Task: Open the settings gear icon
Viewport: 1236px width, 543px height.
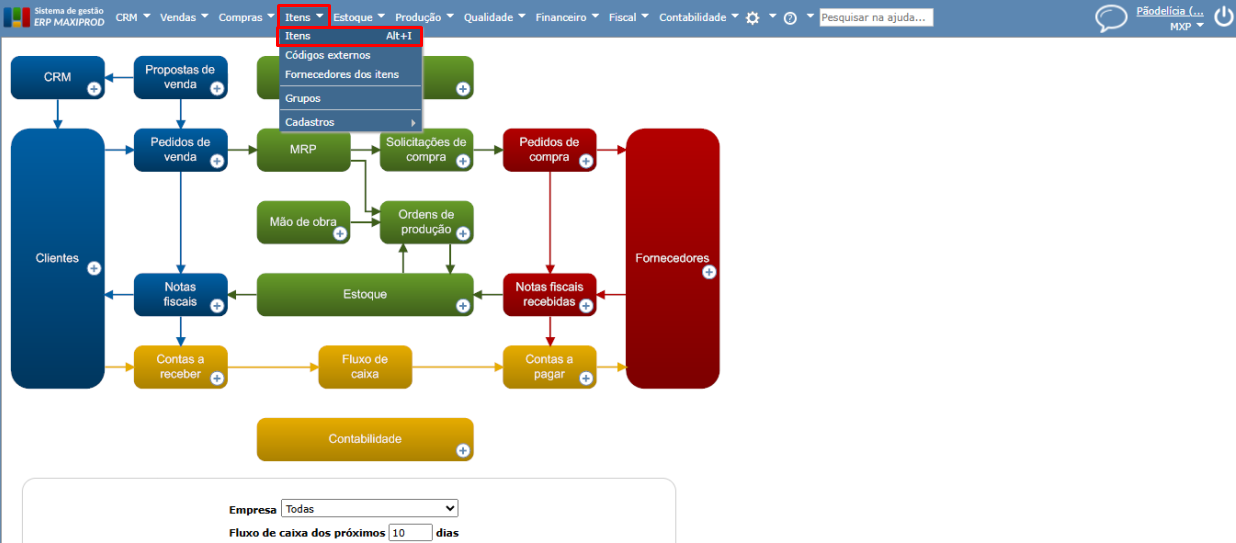Action: point(753,18)
